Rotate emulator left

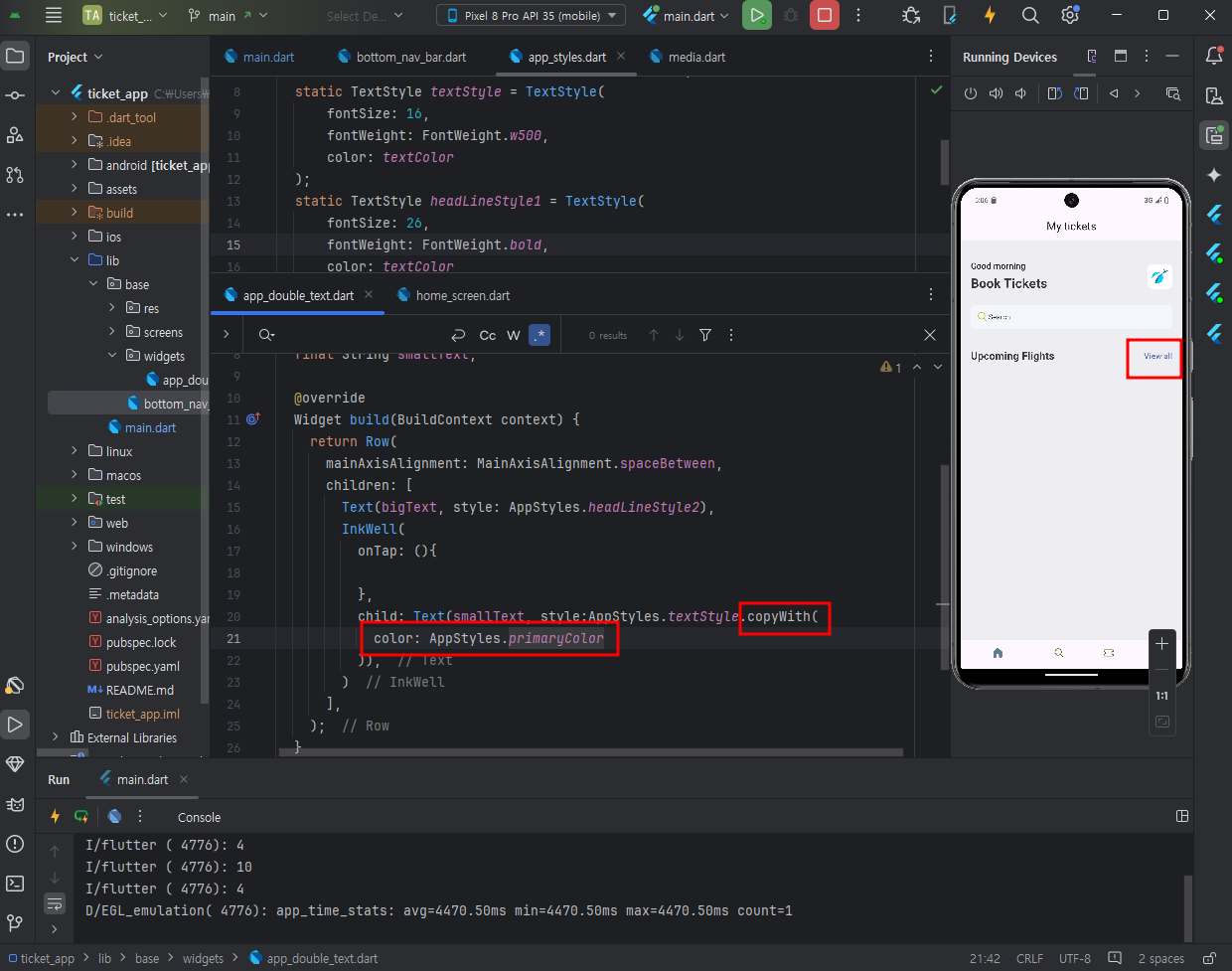pyautogui.click(x=1055, y=93)
